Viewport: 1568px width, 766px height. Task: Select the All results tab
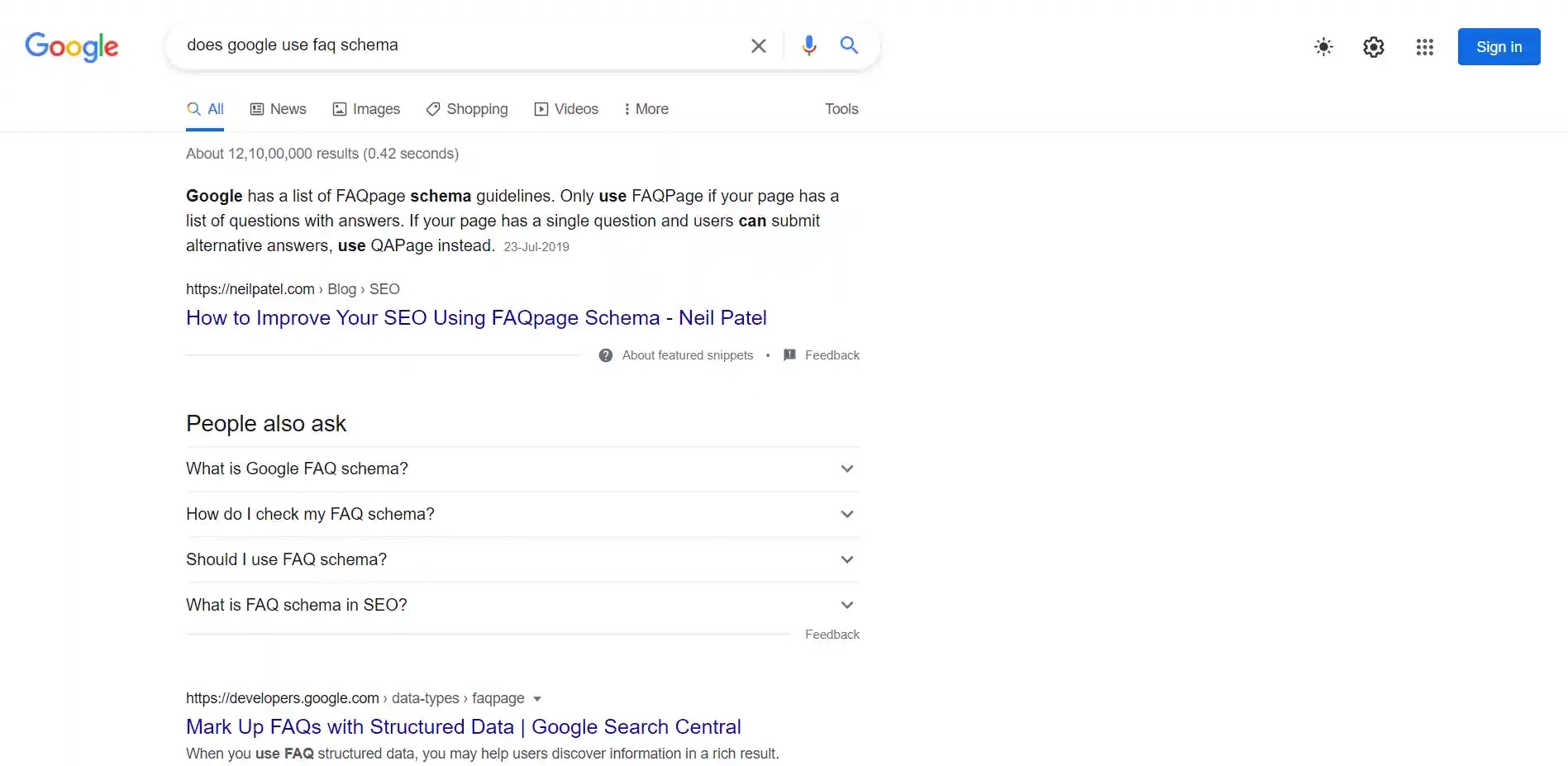click(205, 109)
